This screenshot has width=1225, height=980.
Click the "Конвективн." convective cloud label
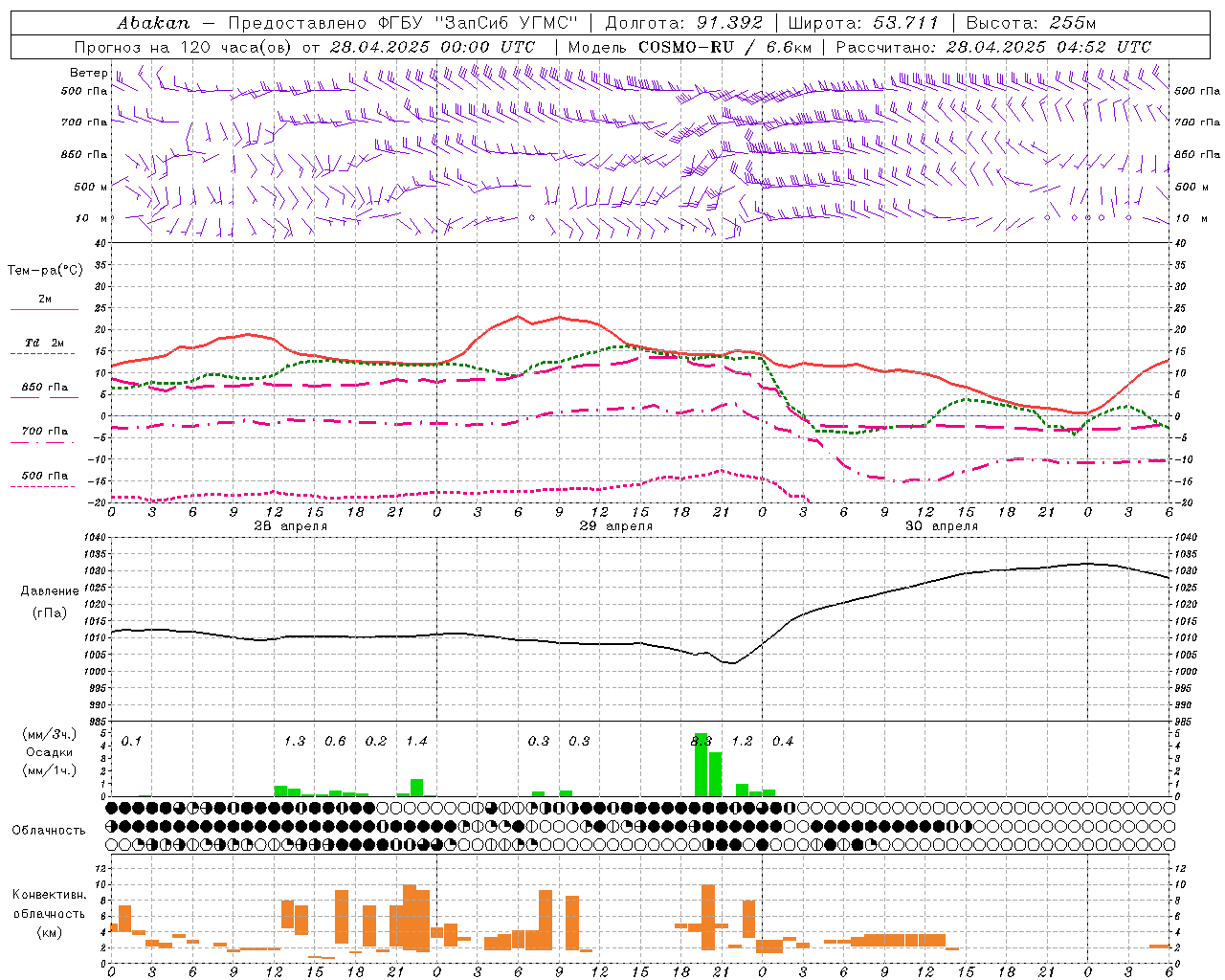[50, 895]
